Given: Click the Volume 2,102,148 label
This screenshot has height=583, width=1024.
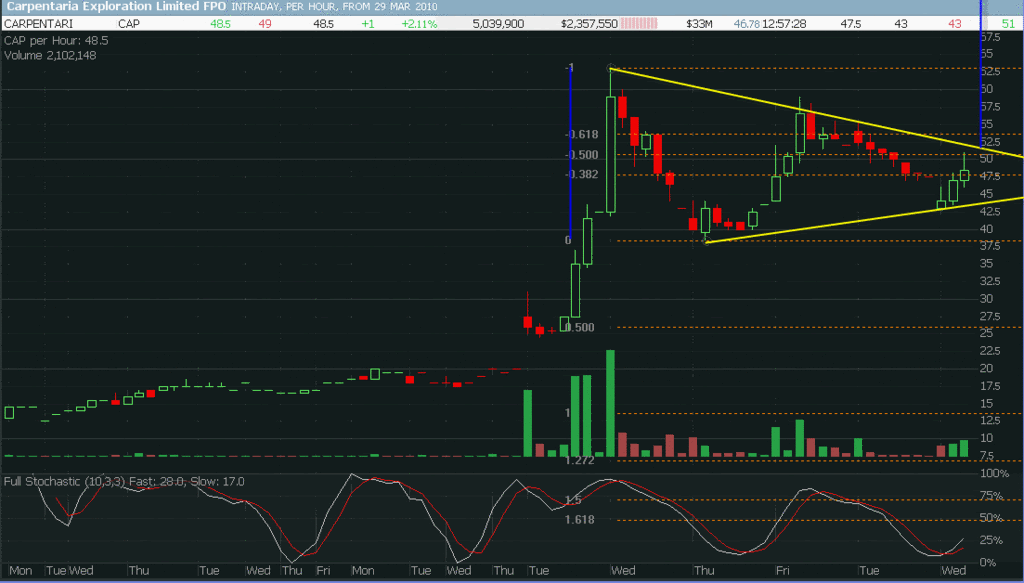Looking at the screenshot, I should (x=50, y=55).
